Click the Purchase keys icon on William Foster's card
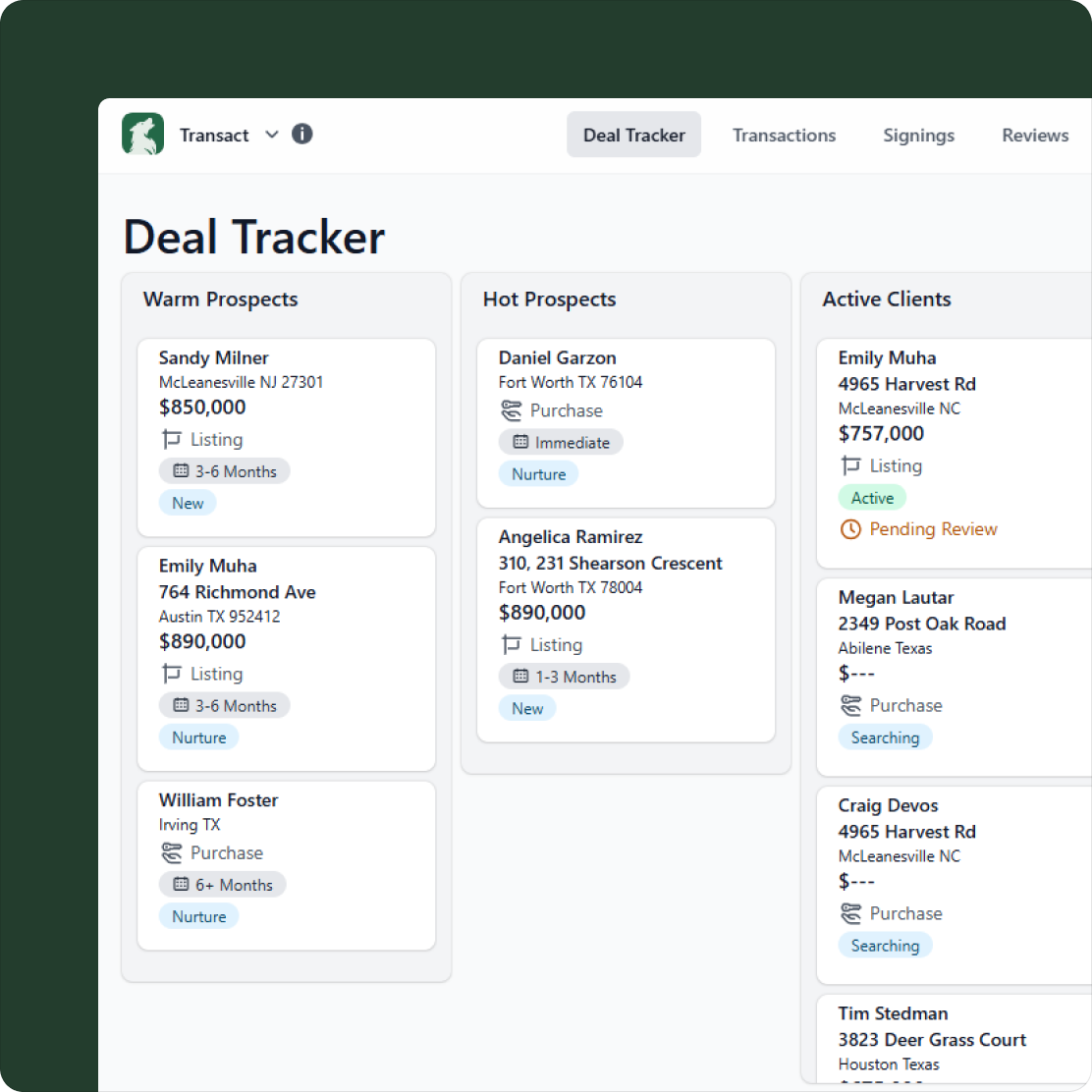This screenshot has height=1092, width=1092. click(171, 852)
